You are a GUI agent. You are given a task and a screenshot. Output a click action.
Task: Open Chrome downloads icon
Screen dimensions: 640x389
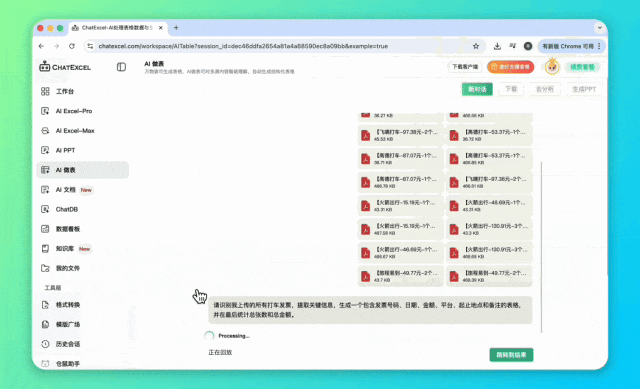pyautogui.click(x=497, y=46)
